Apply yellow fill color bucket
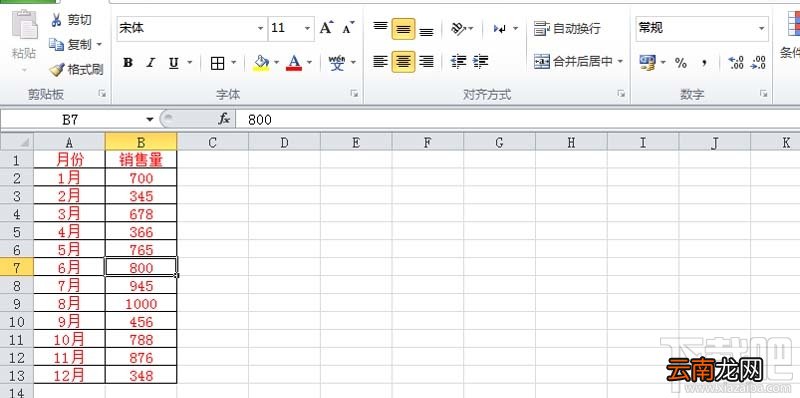The image size is (800, 398). click(x=261, y=63)
